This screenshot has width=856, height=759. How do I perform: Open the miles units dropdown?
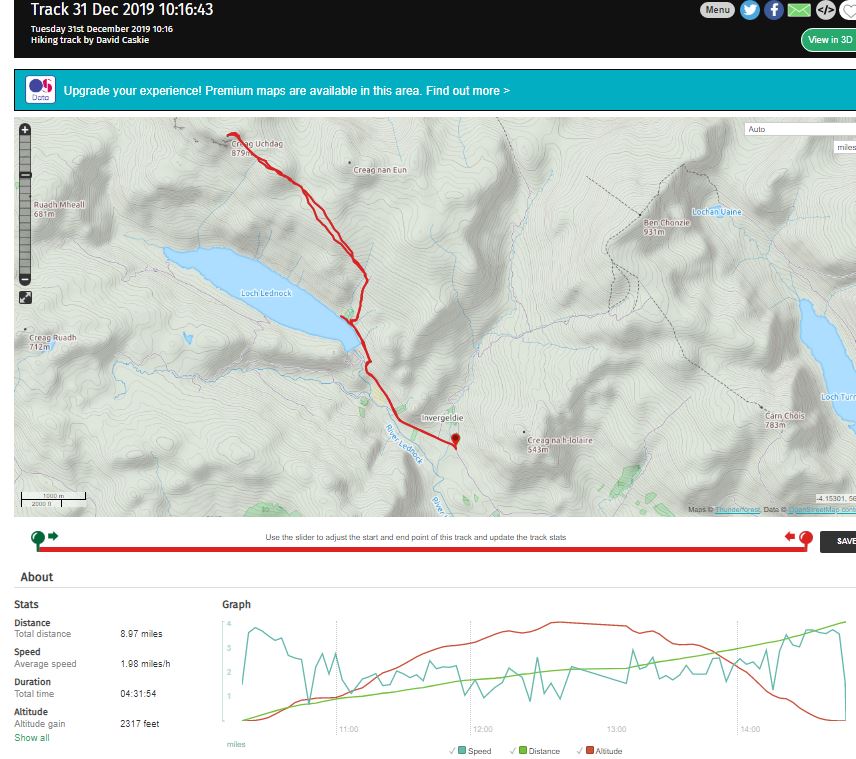845,147
